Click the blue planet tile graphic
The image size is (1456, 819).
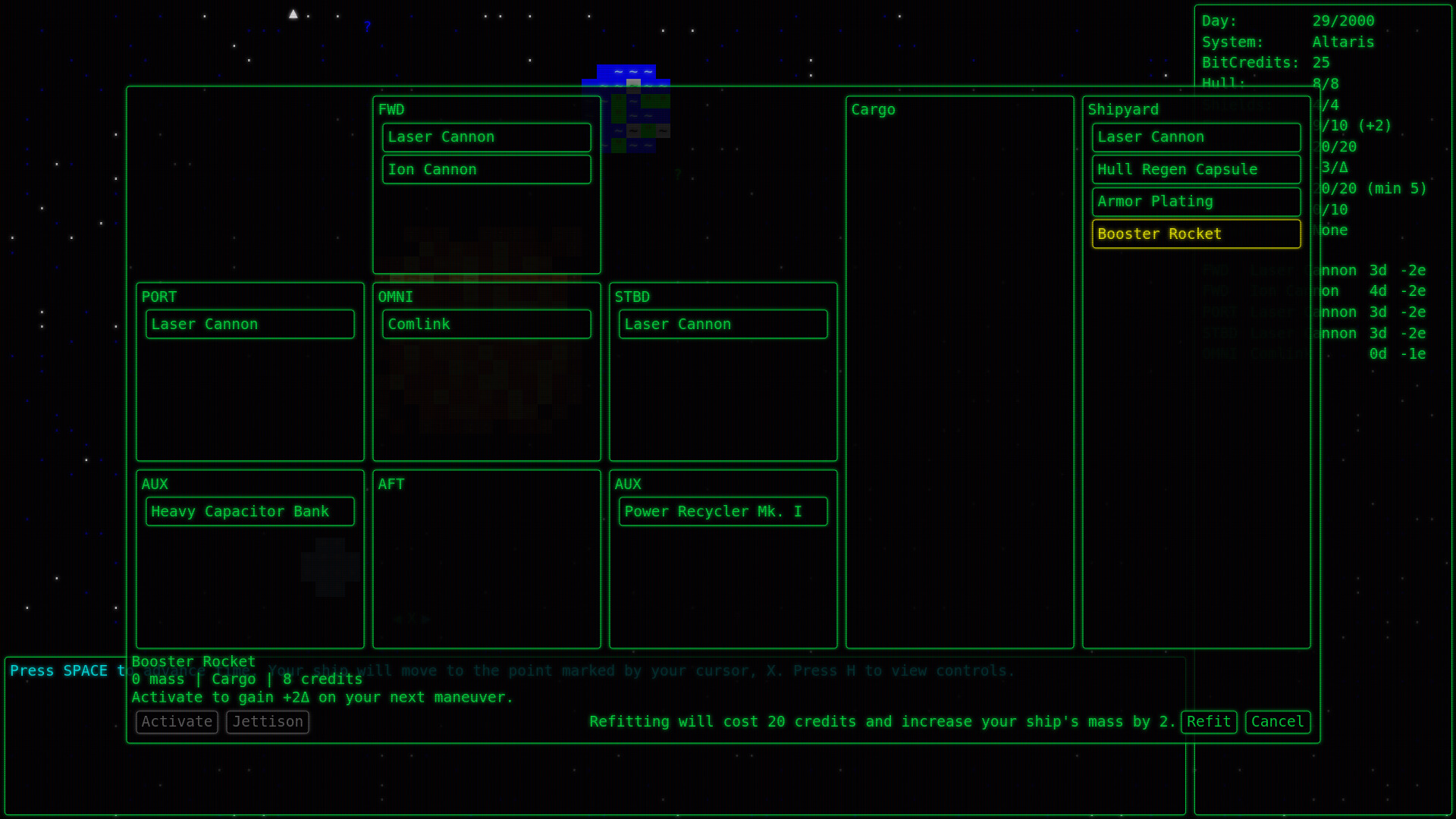coord(626,108)
